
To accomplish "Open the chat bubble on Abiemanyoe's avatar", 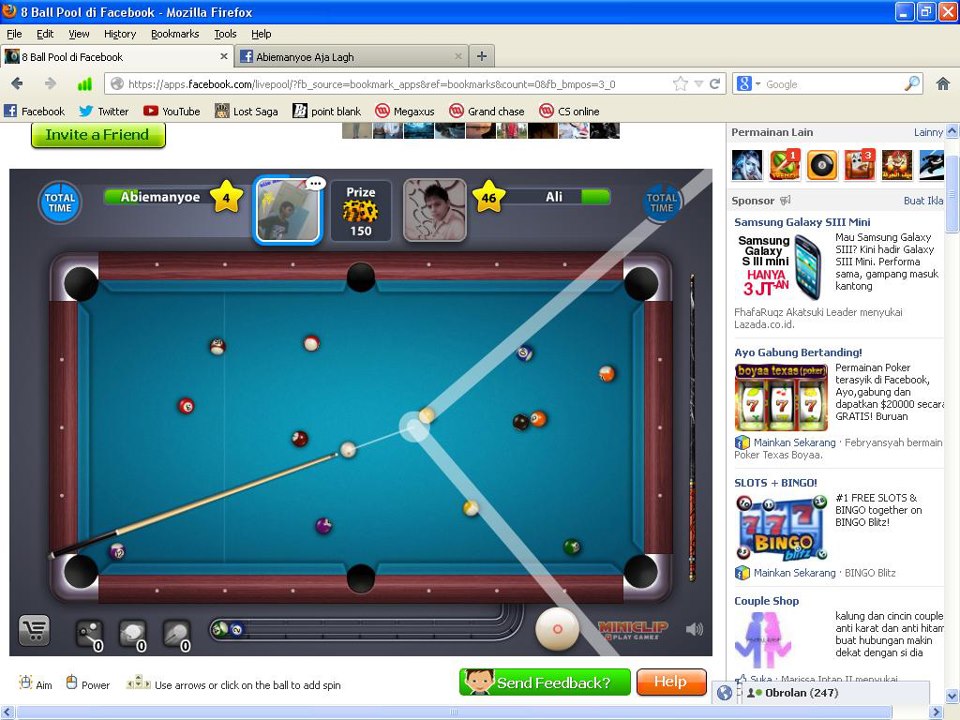I will [x=315, y=183].
